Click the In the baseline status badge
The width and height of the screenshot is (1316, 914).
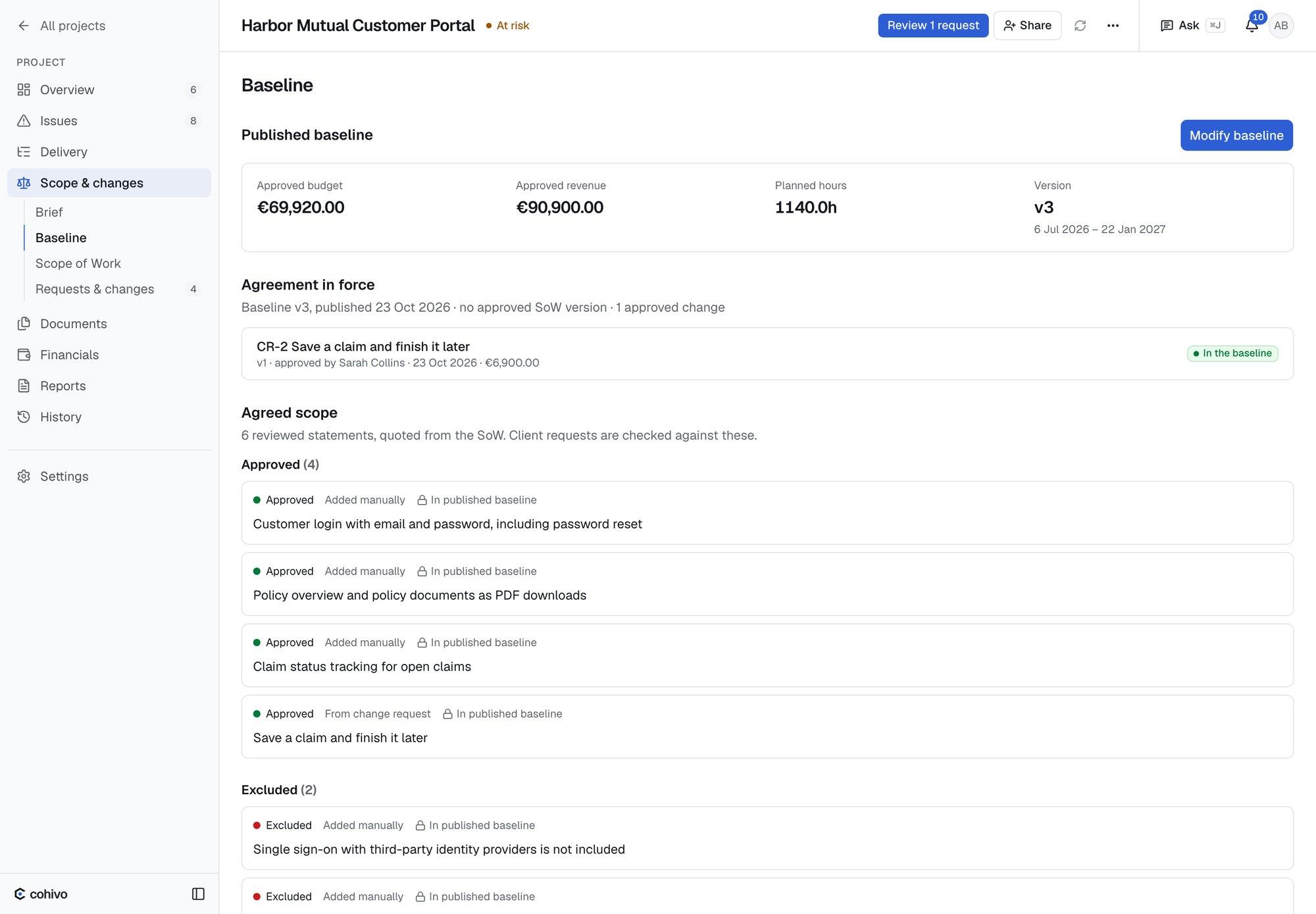1232,353
